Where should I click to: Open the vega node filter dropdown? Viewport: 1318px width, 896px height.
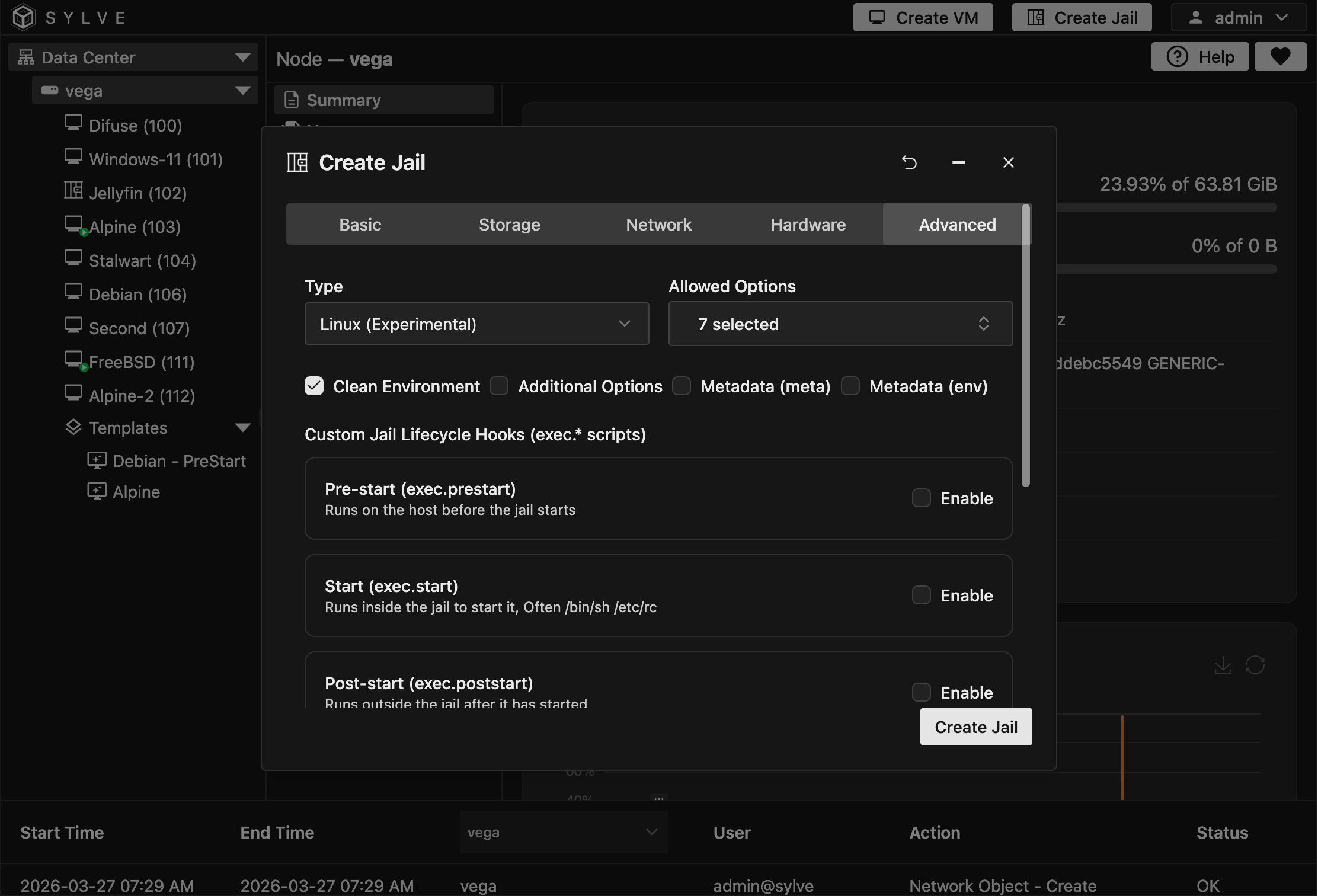click(x=564, y=832)
